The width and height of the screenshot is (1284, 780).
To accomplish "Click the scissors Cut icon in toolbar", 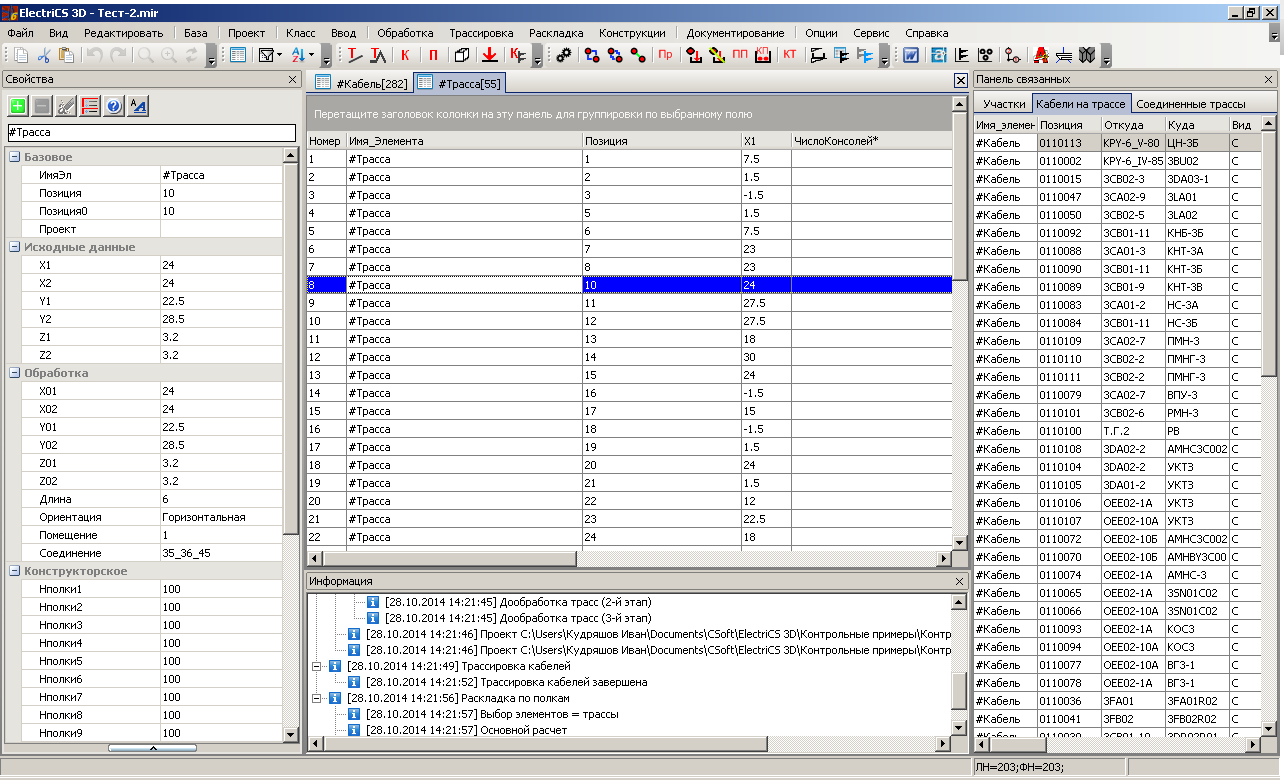I will [x=44, y=55].
